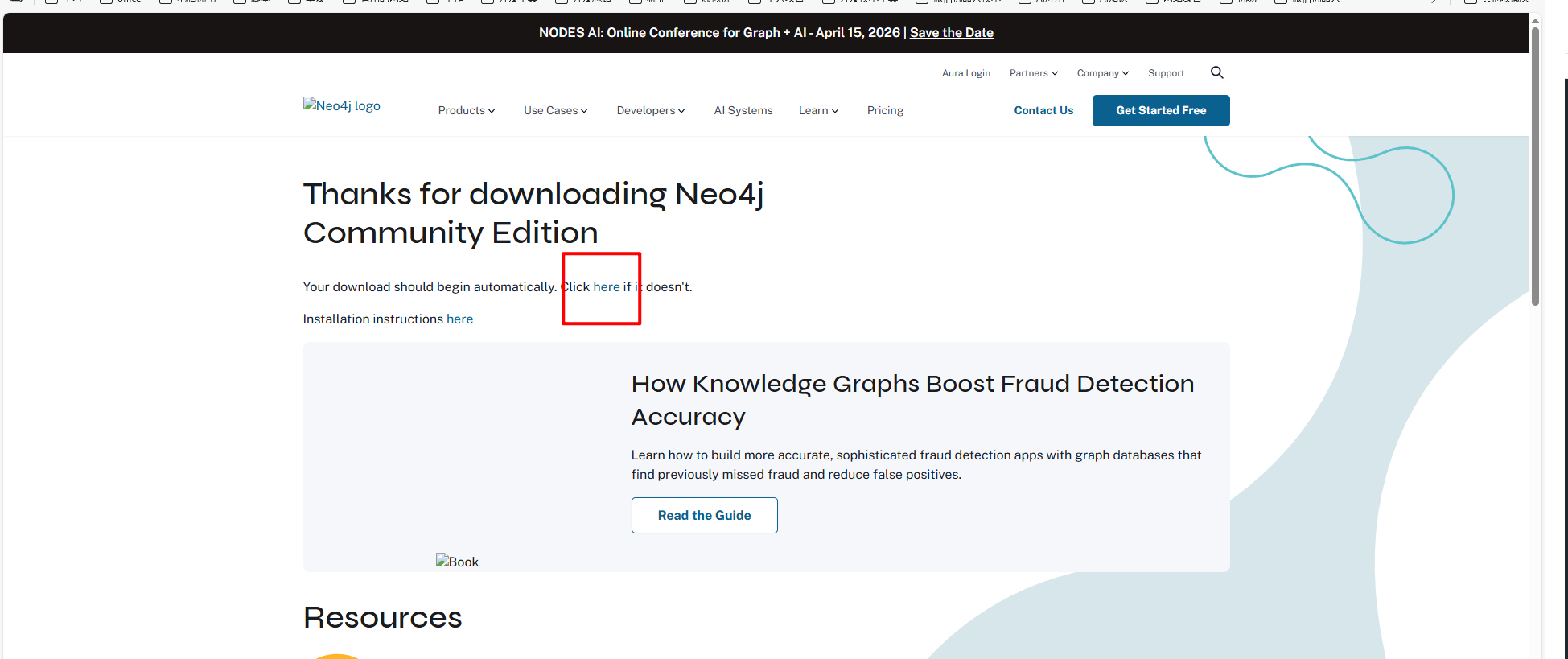Open the Save the Date link
Image resolution: width=1568 pixels, height=659 pixels.
pos(952,32)
